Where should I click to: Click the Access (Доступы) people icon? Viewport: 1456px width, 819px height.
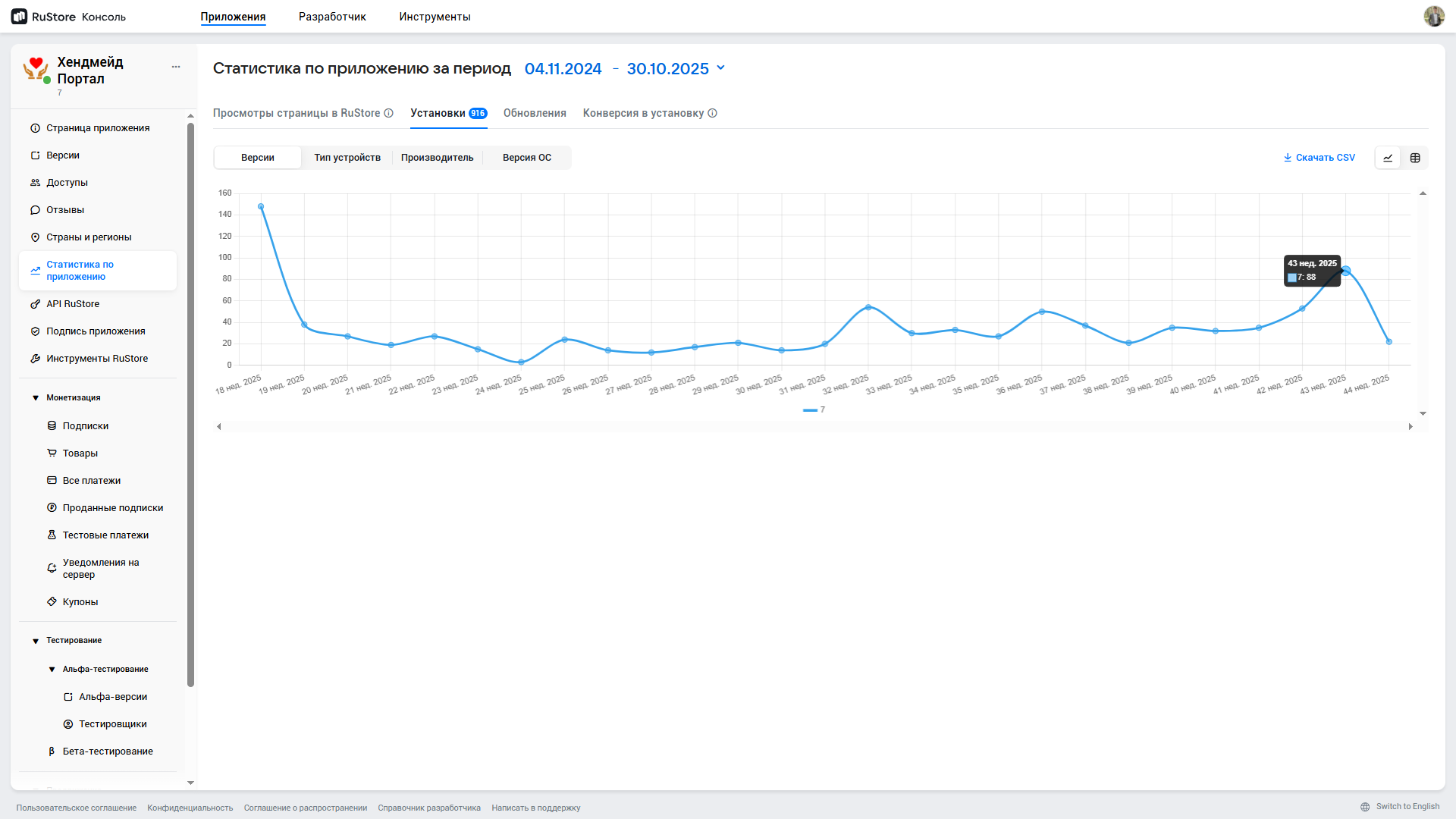[x=35, y=183]
